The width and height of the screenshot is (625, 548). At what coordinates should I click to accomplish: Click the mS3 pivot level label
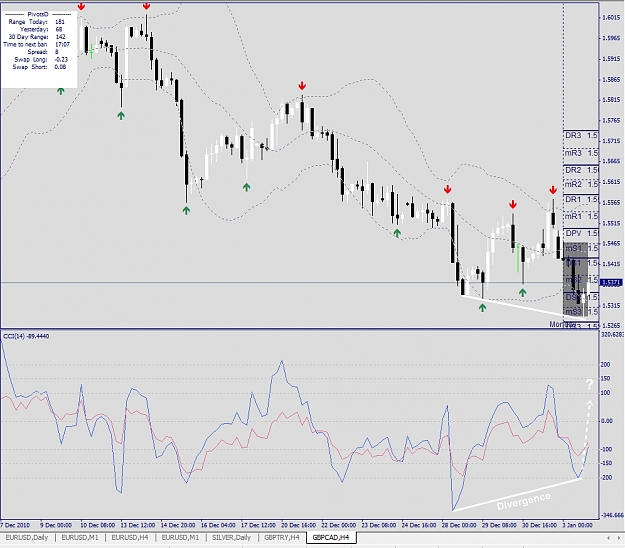(573, 311)
